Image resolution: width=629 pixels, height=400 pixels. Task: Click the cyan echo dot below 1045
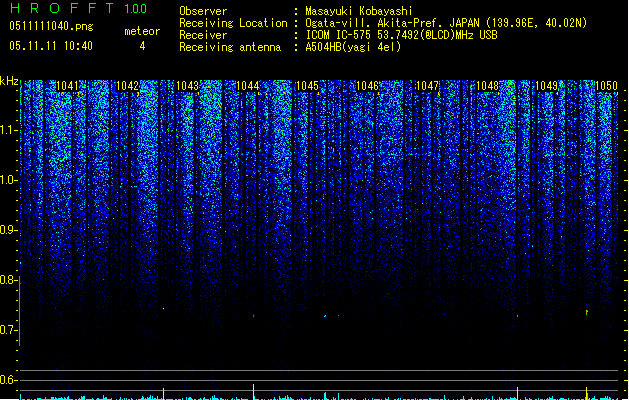pyautogui.click(x=325, y=316)
